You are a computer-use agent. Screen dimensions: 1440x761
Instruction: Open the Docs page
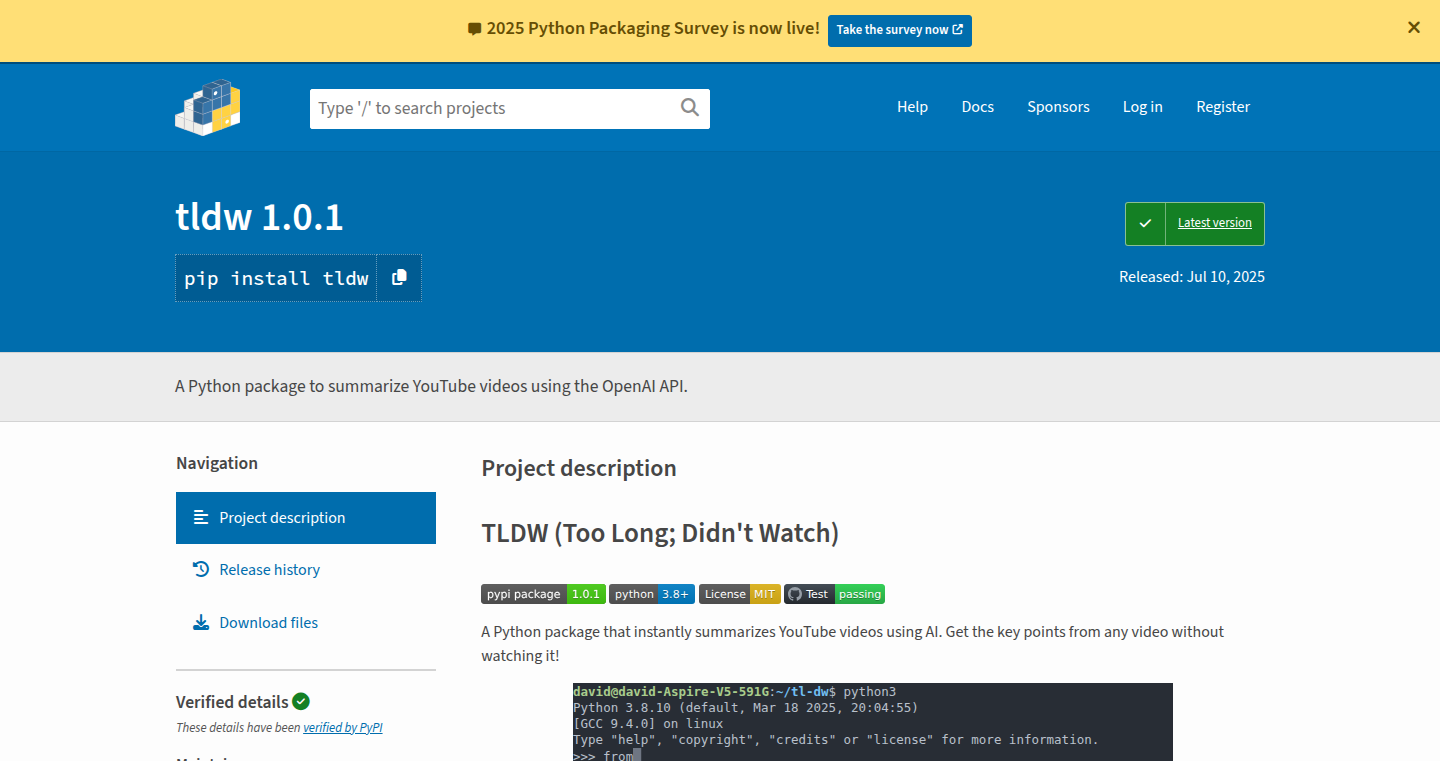pos(978,107)
